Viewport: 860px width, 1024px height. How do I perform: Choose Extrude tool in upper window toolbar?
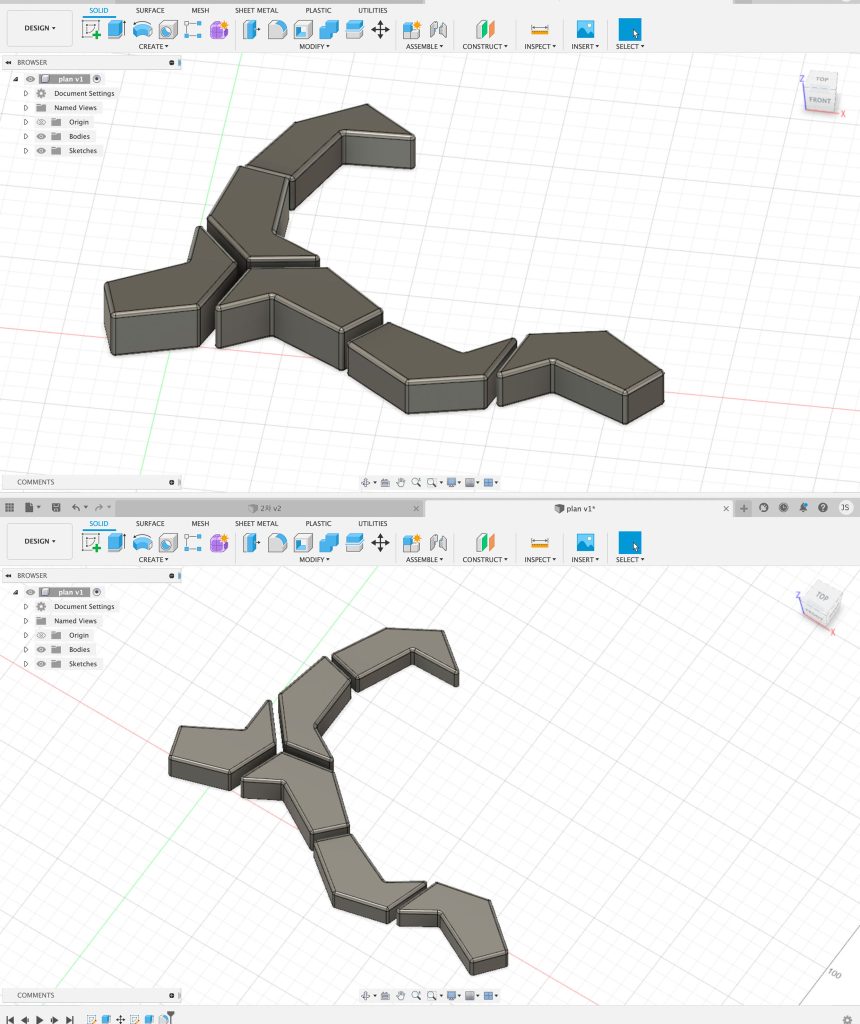[116, 29]
